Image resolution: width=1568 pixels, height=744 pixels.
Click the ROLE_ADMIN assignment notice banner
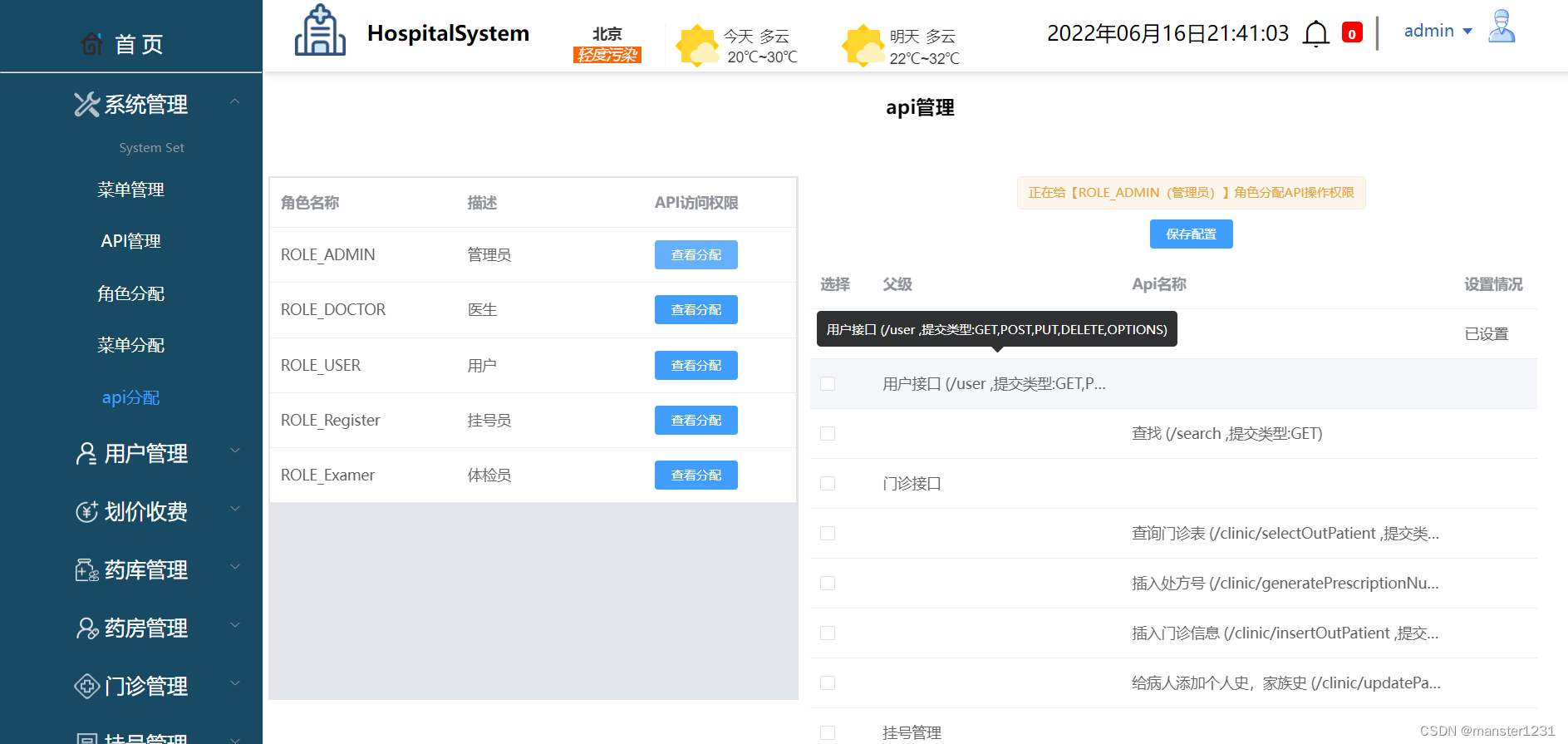coord(1191,193)
